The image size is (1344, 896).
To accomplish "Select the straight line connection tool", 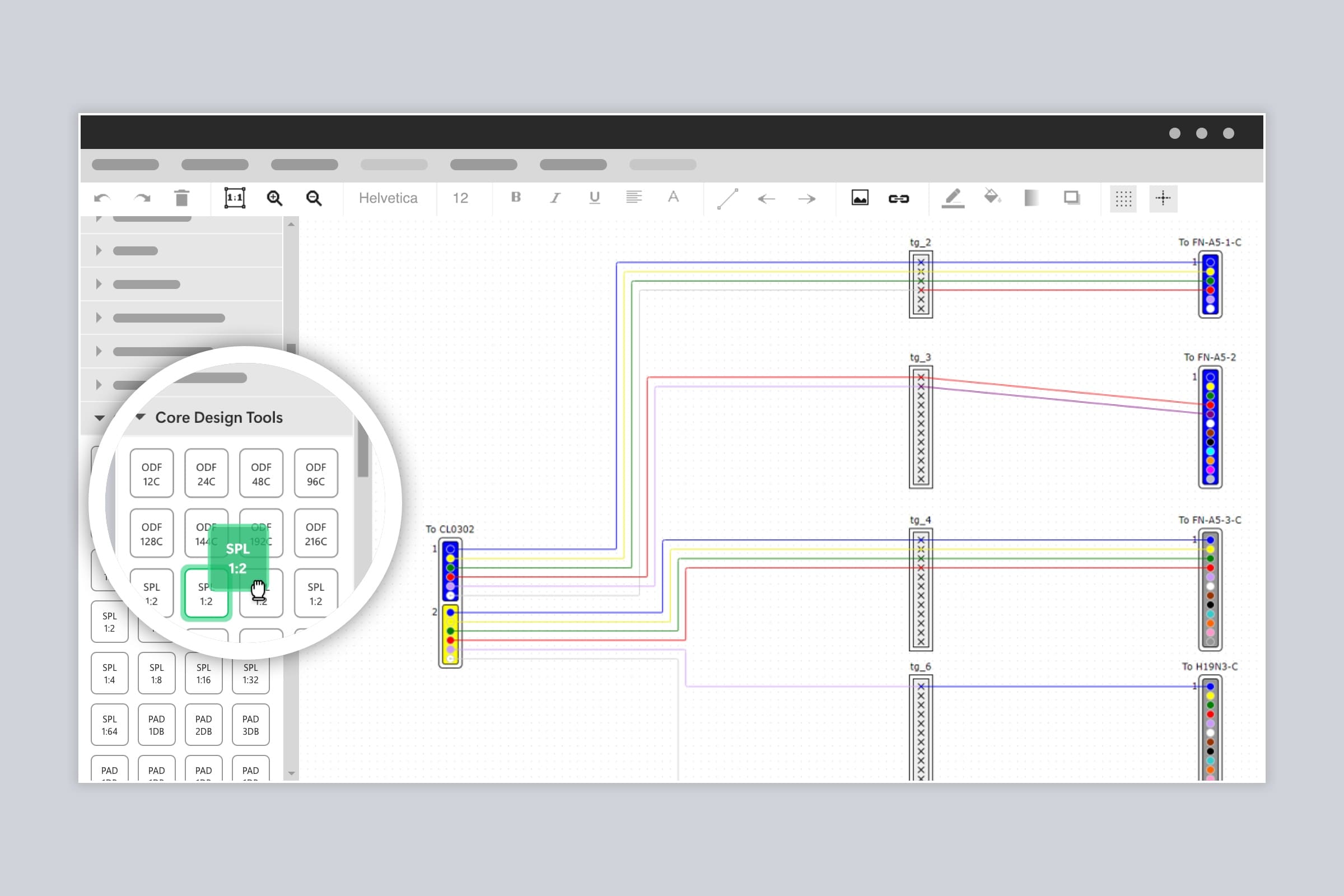I will [727, 199].
